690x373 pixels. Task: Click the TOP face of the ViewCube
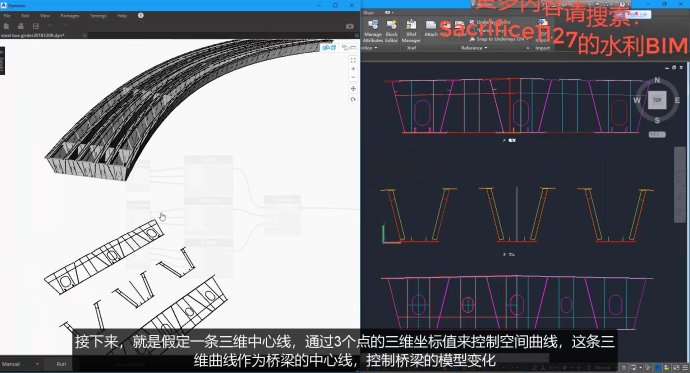click(657, 100)
